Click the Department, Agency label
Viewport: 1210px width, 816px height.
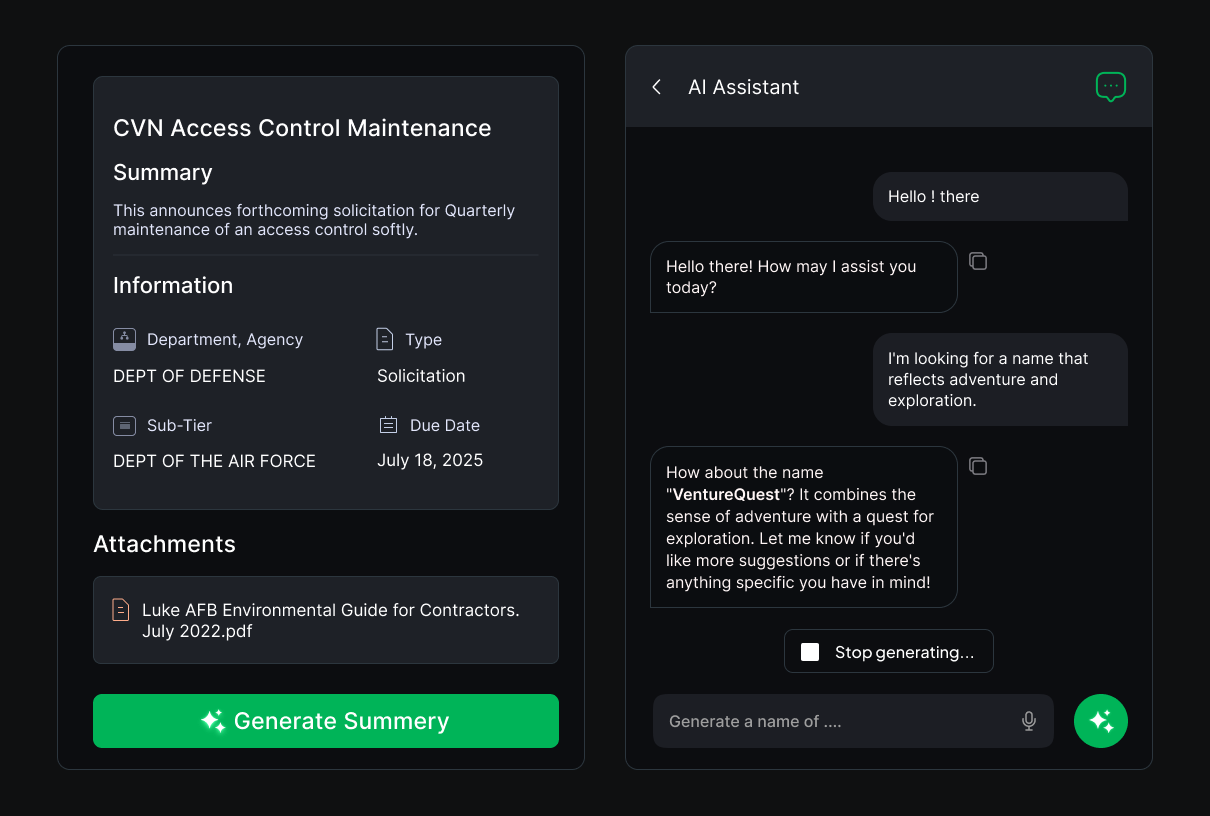coord(225,339)
